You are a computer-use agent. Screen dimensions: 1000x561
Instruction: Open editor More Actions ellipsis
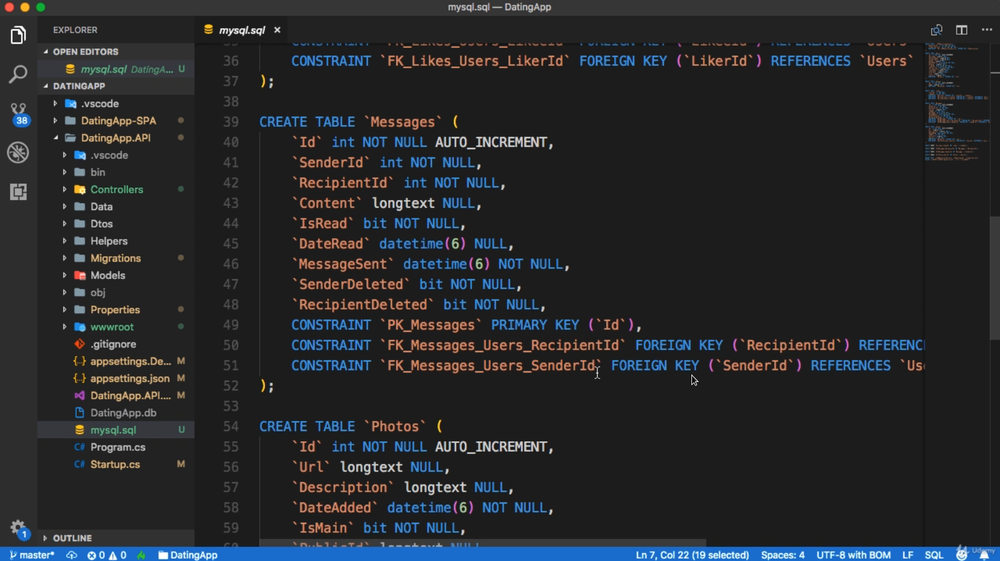[x=987, y=30]
